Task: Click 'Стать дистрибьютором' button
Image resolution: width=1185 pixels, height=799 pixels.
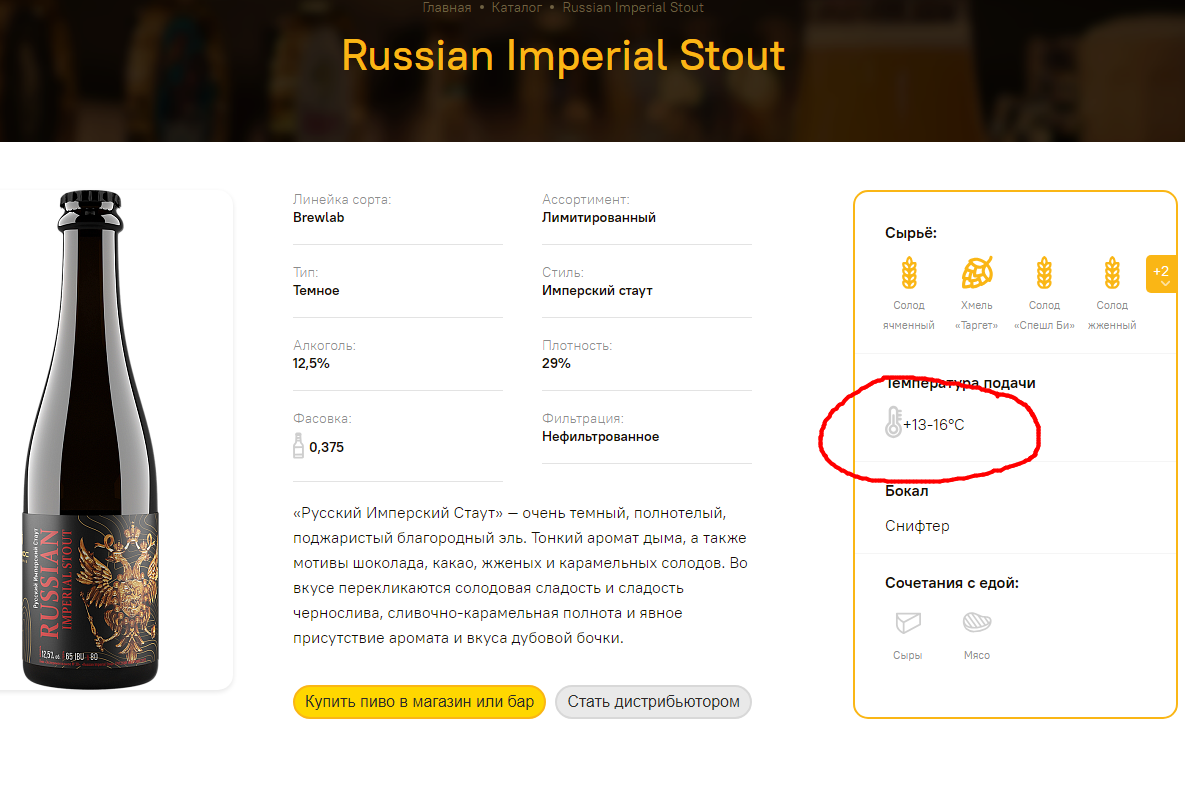Action: coord(654,701)
